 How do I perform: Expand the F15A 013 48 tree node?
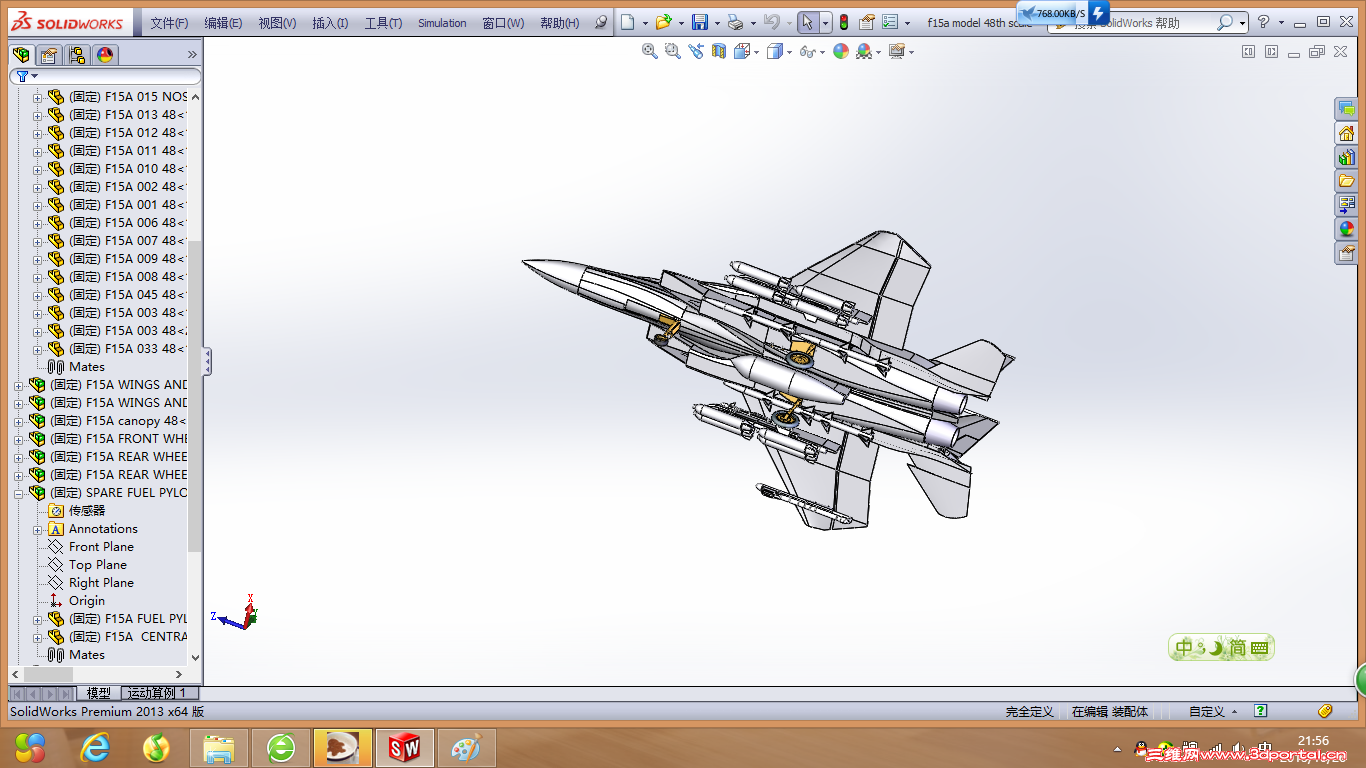[38, 115]
